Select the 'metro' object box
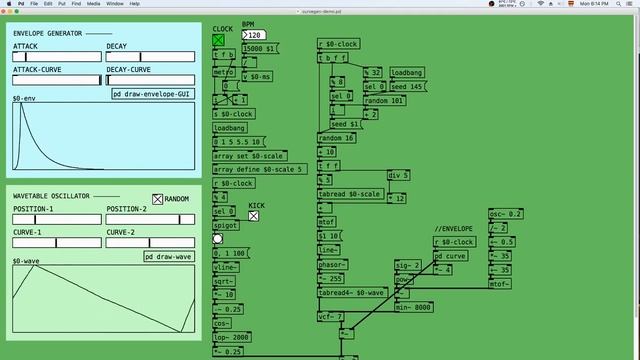Screen dimensions: 640x360 (x=224, y=72)
